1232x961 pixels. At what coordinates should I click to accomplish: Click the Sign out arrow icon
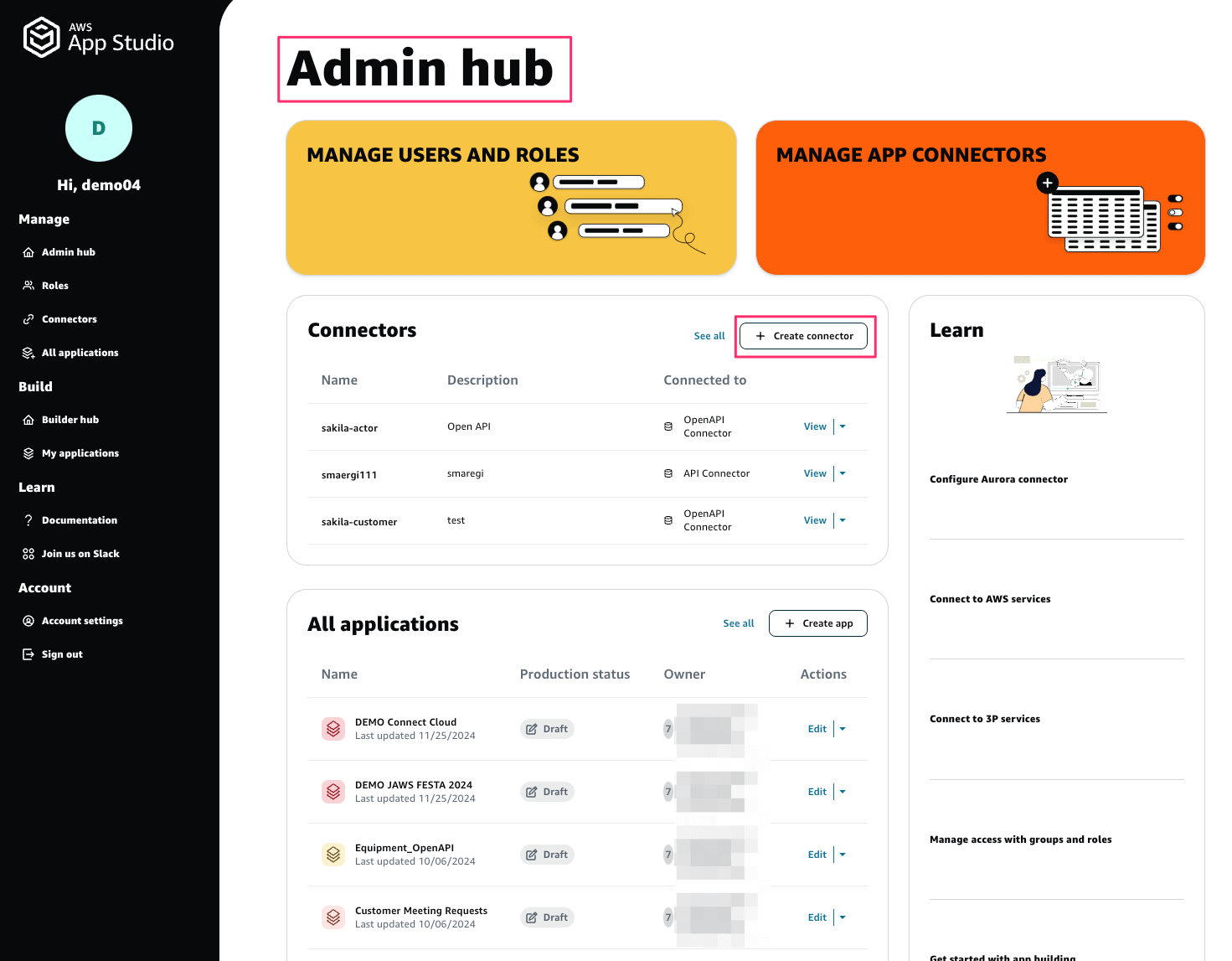pyautogui.click(x=28, y=654)
